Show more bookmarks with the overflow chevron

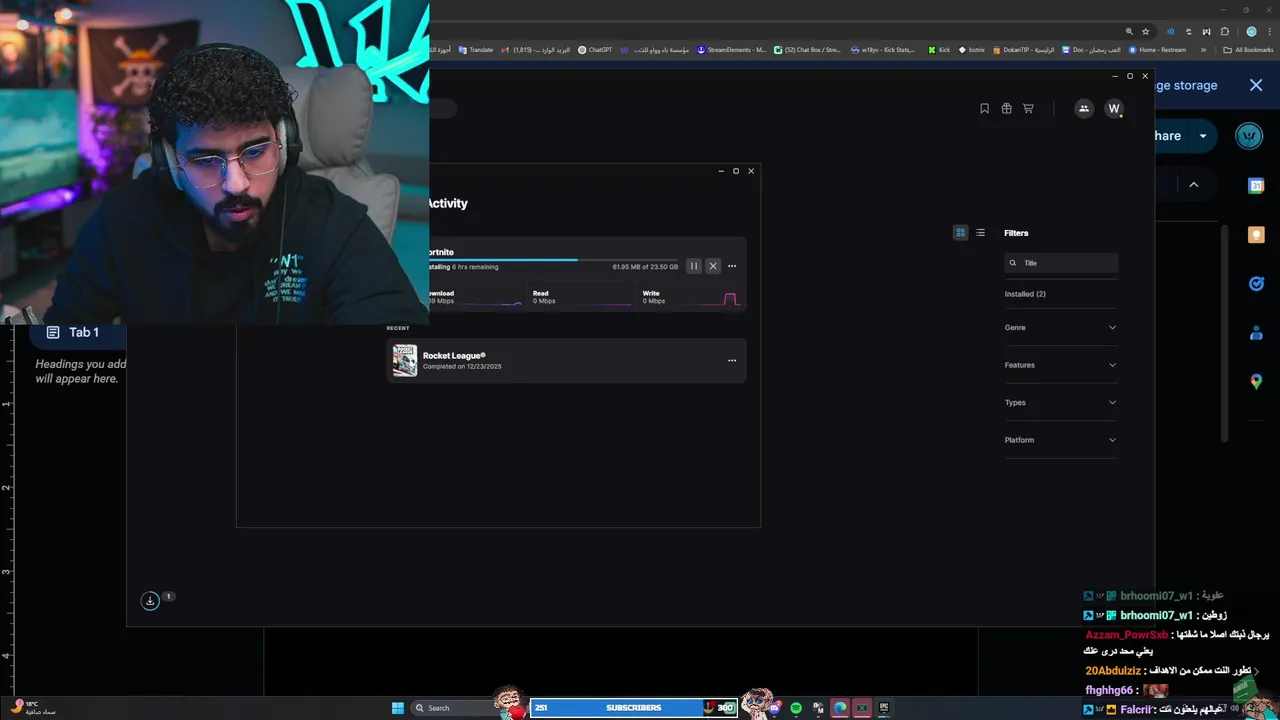(x=1205, y=49)
